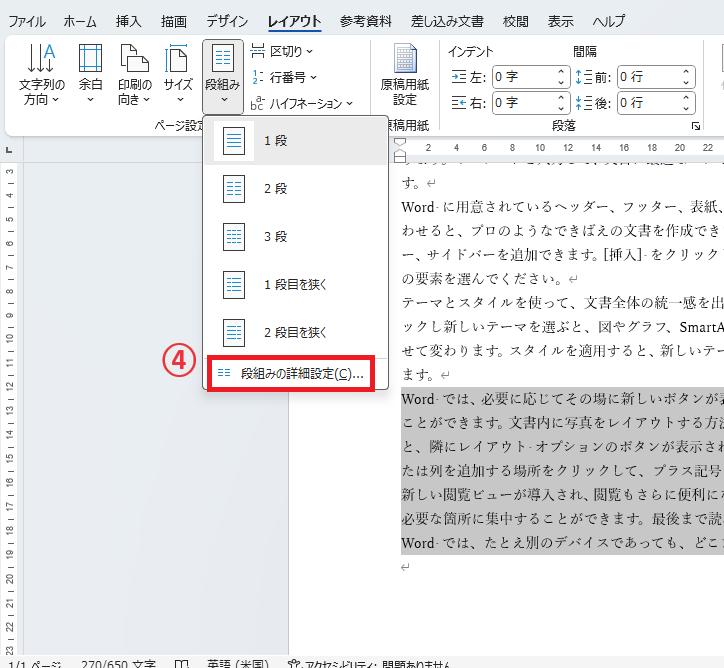
Task: Open the 印刷の向き orientation menu
Action: click(134, 75)
